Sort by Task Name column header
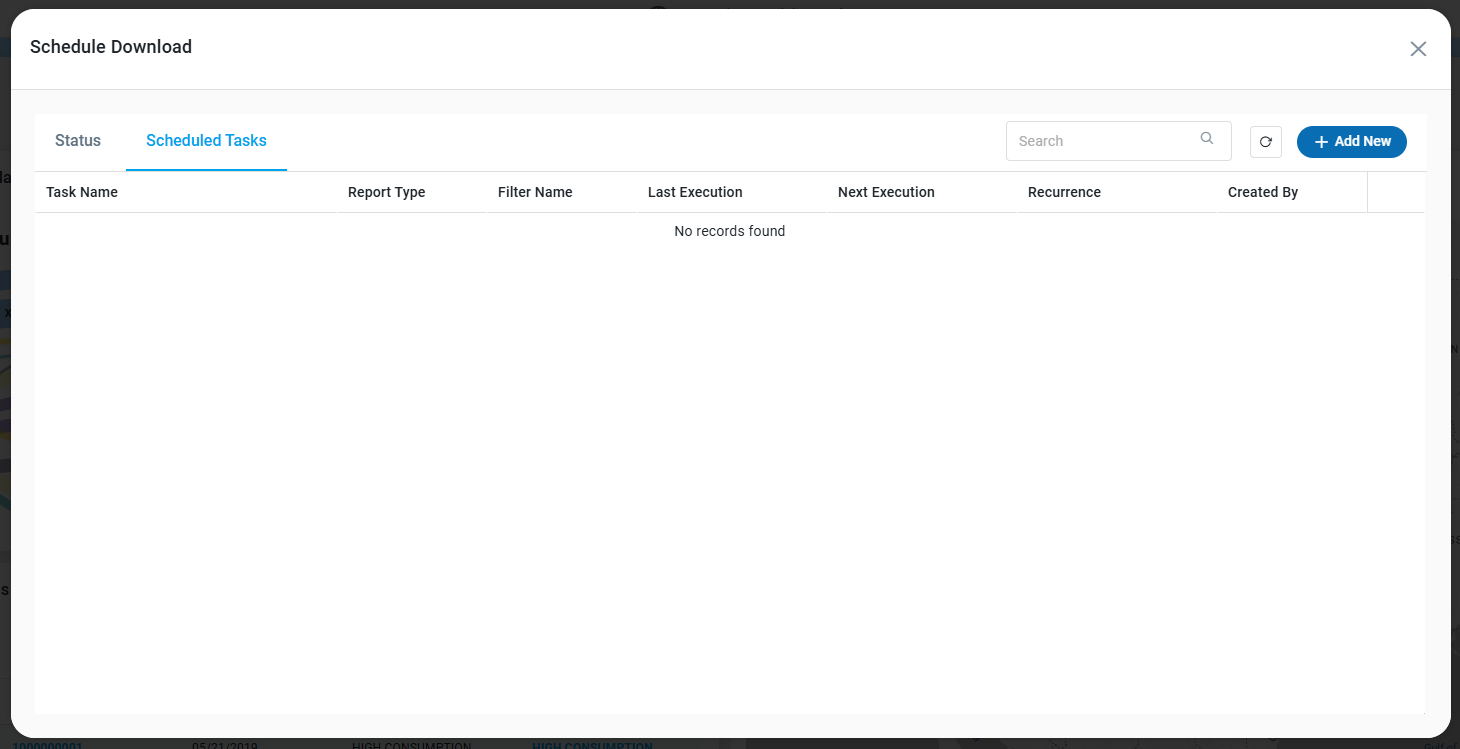The image size is (1460, 749). click(82, 192)
